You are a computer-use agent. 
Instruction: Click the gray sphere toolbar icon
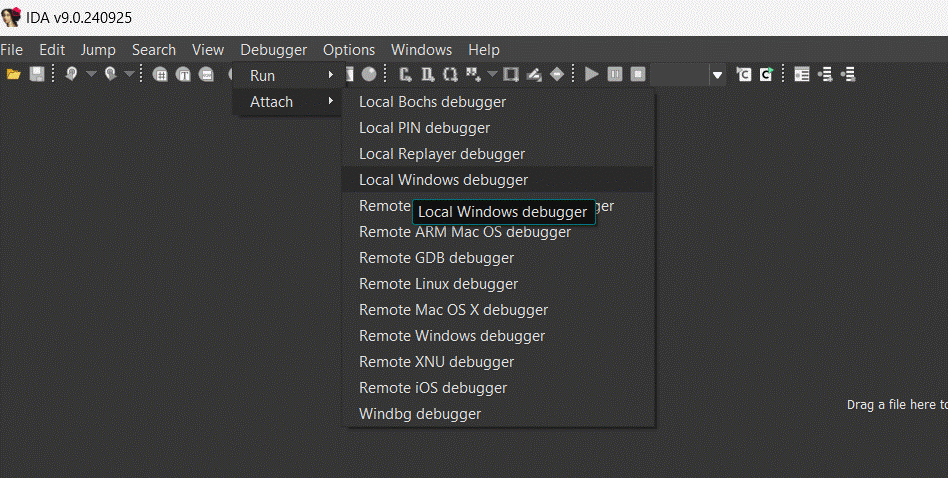click(369, 74)
